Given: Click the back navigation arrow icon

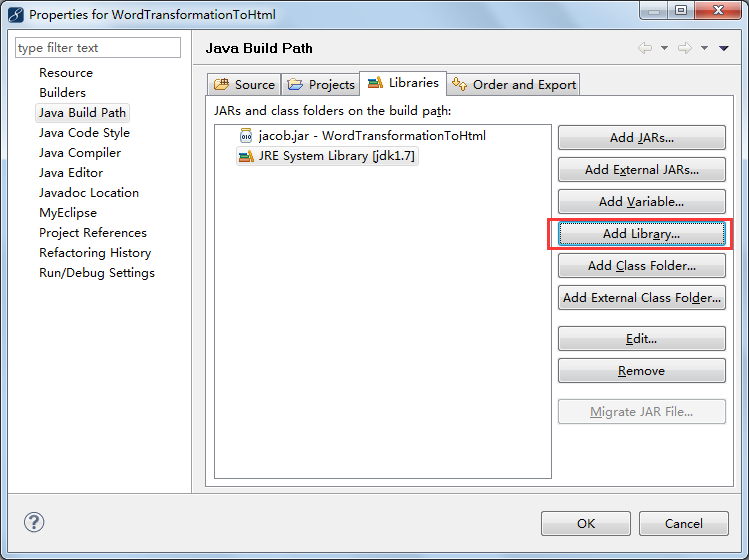Looking at the screenshot, I should (645, 48).
